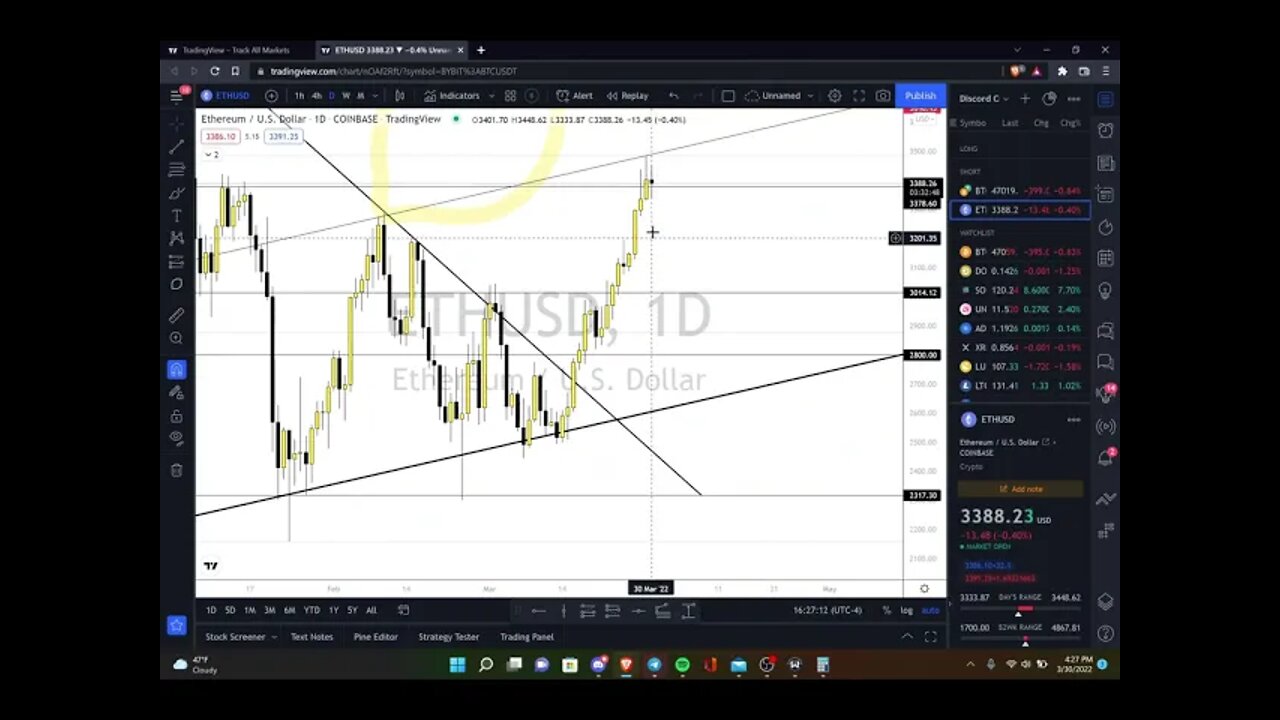Screen dimensions: 1280x720
Task: Open the ideas lightbulb sidebar icon
Action: click(1105, 291)
